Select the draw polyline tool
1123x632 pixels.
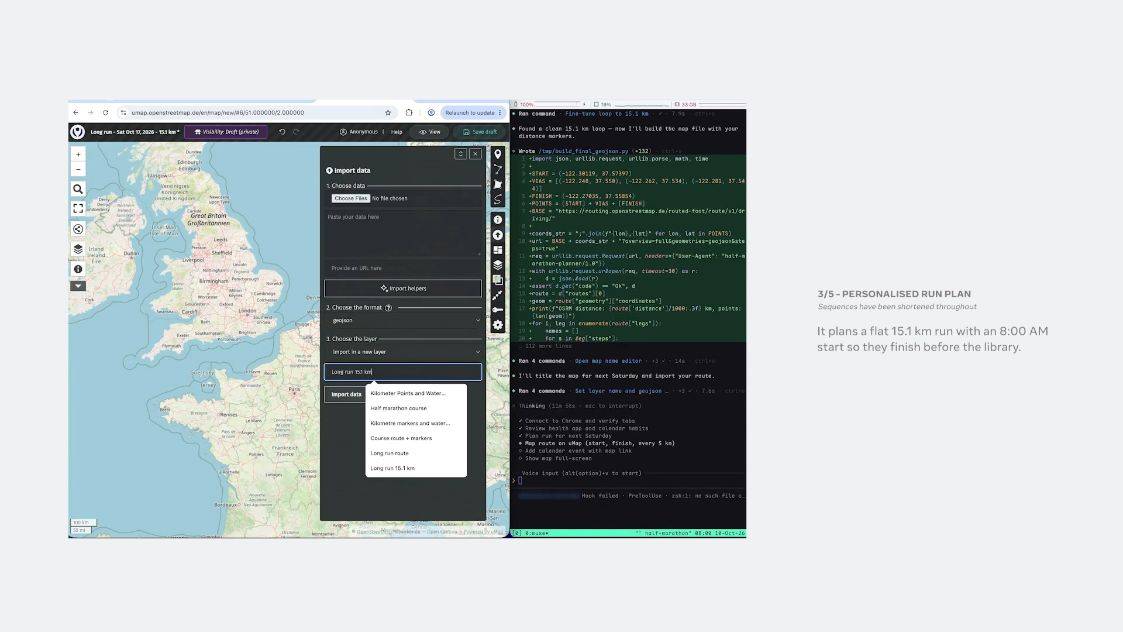pyautogui.click(x=498, y=169)
